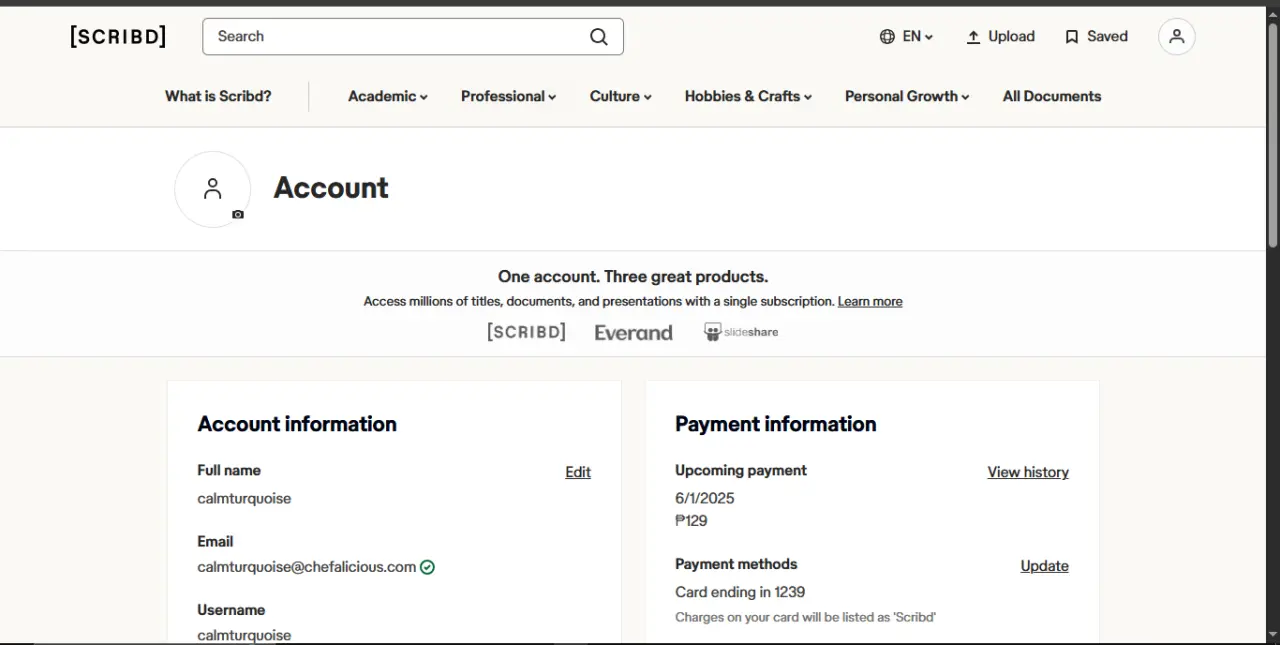
Task: Expand the Academic dropdown menu
Action: coord(388,96)
